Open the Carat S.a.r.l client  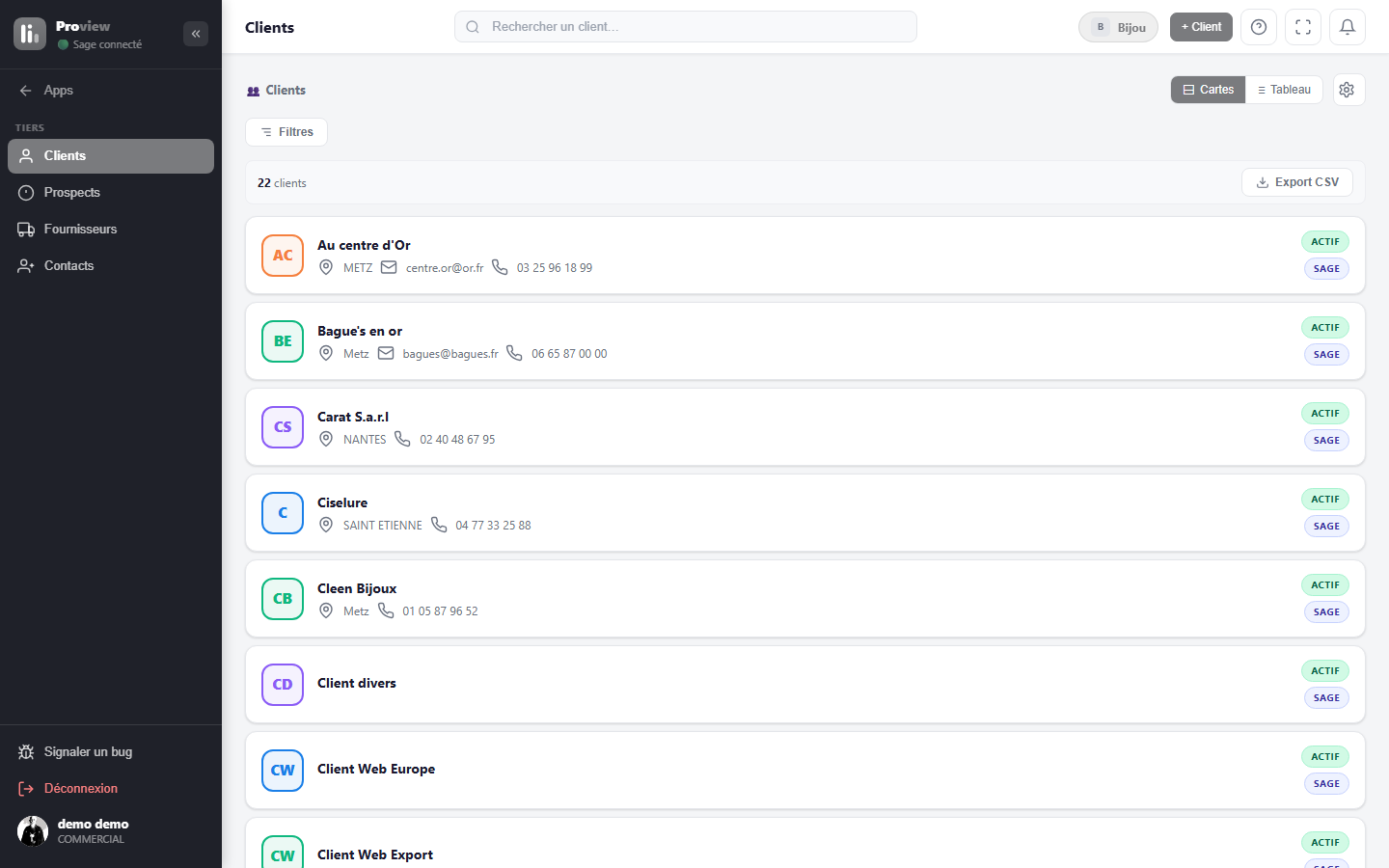coord(805,427)
